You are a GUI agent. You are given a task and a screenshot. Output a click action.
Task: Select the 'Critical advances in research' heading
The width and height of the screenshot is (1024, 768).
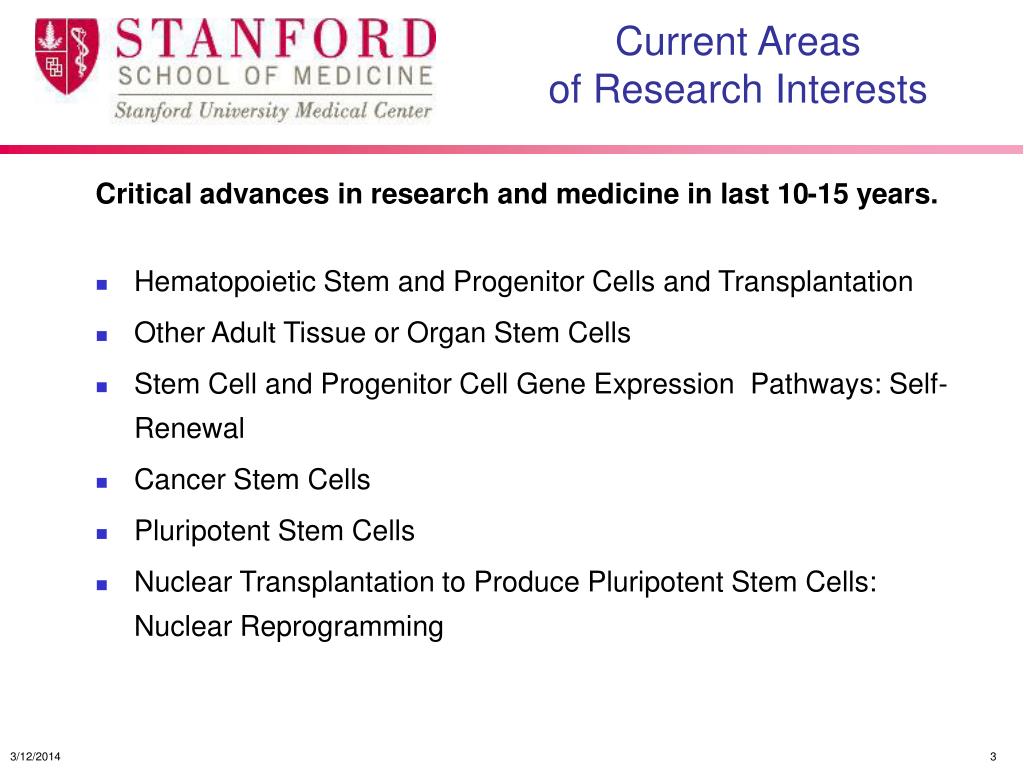pyautogui.click(x=517, y=194)
